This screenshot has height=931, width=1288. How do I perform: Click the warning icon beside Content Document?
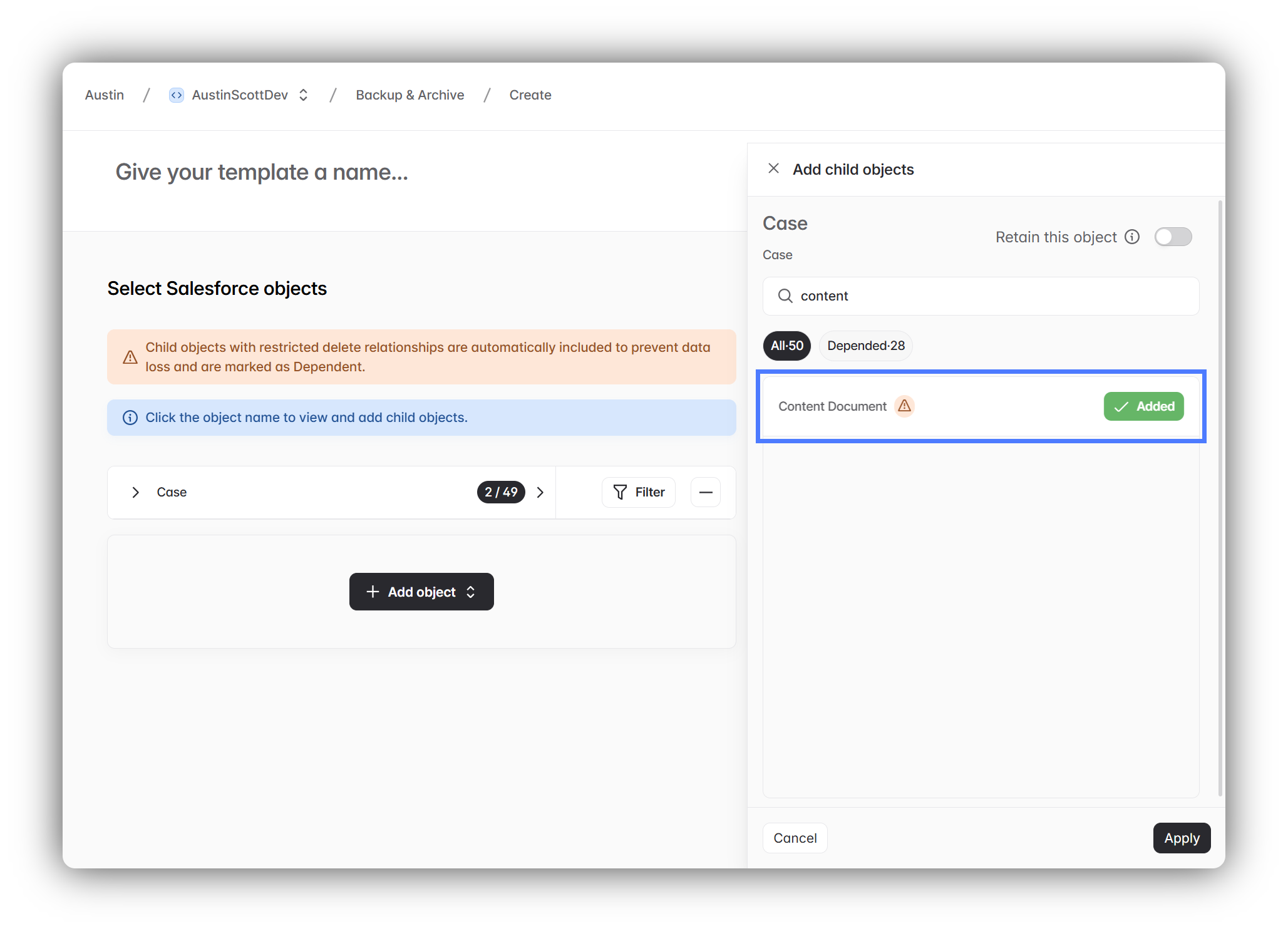[x=904, y=406]
